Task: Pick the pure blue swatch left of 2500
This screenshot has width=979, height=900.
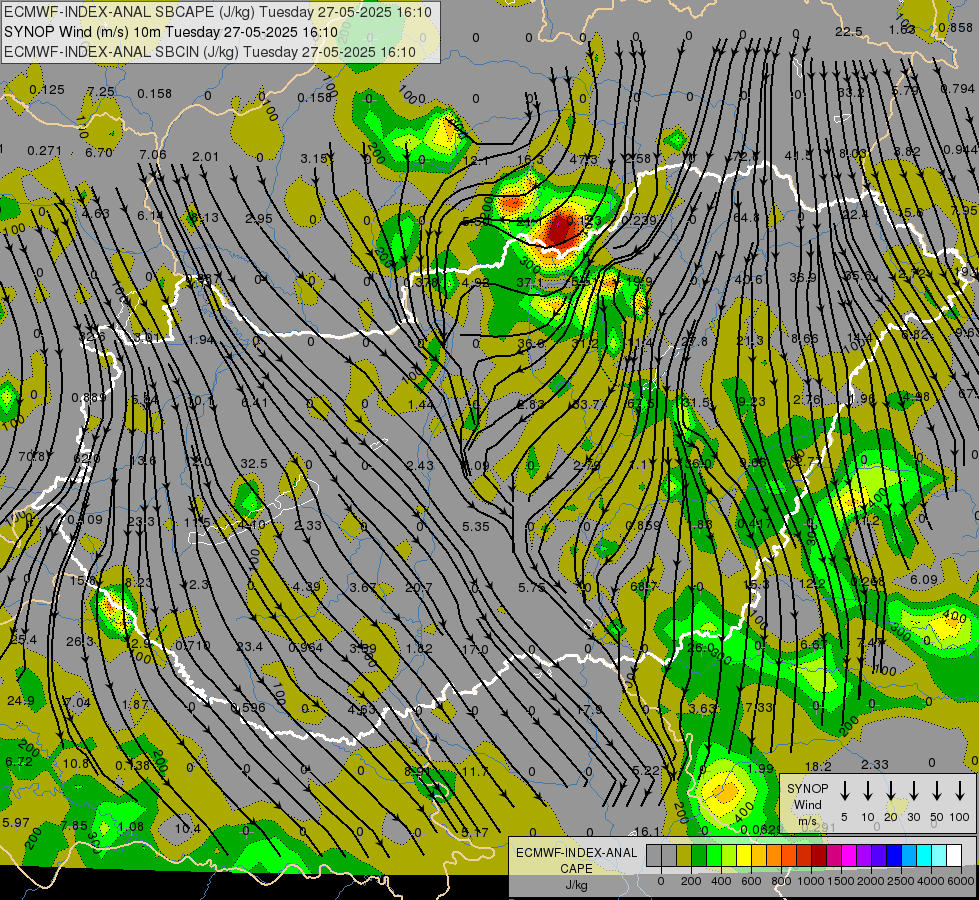Action: point(893,855)
